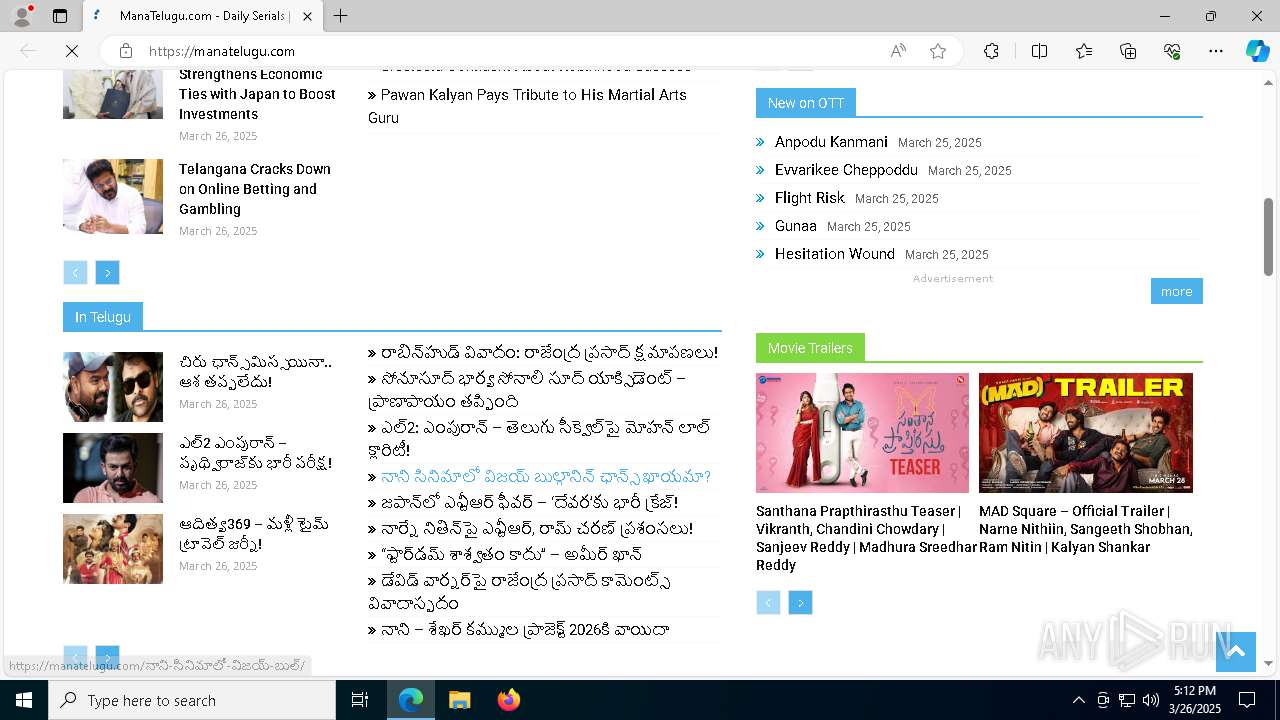Click the taskbar search box
This screenshot has width=1280, height=720.
(192, 700)
